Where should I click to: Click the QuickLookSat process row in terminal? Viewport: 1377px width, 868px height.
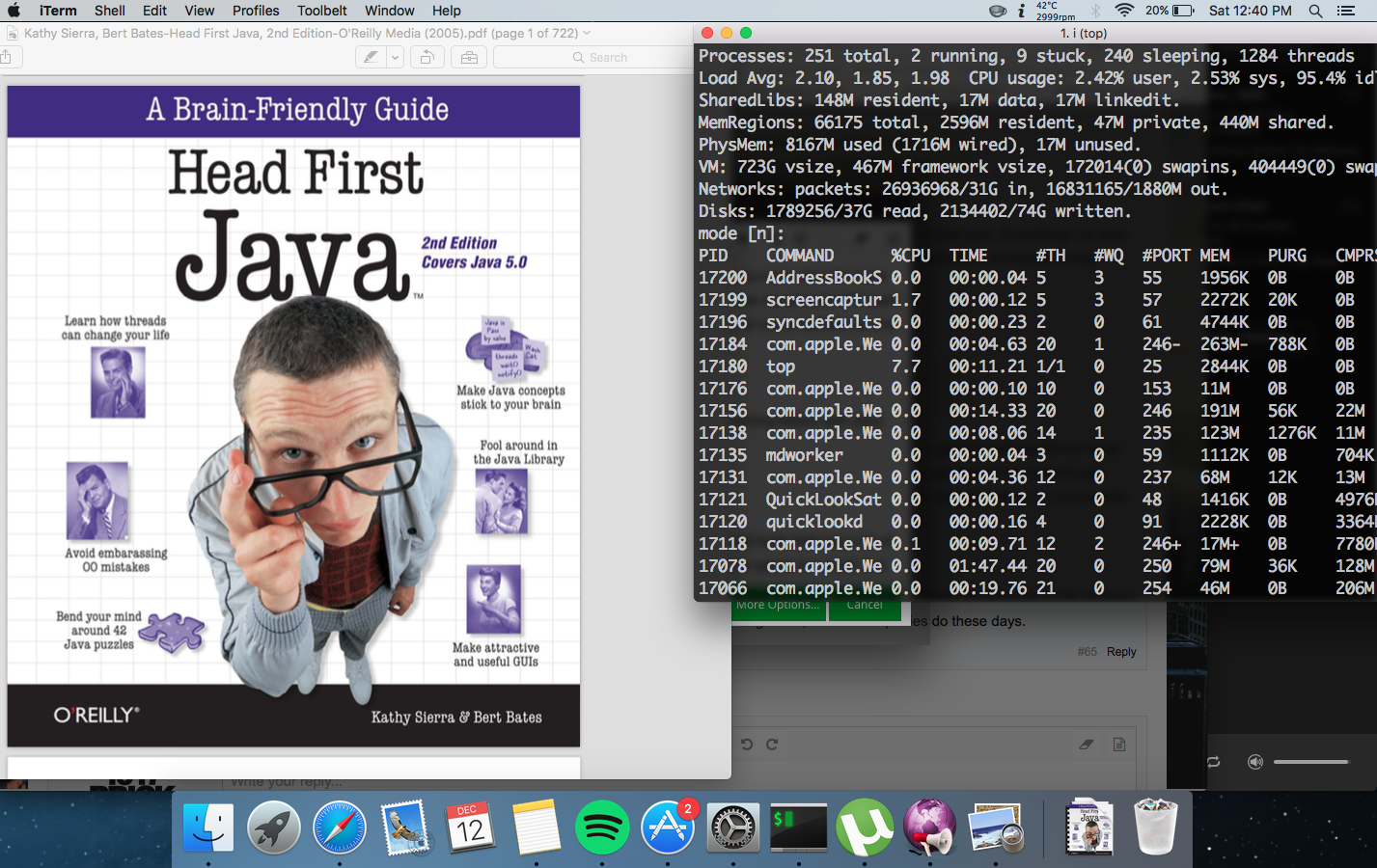1037,500
